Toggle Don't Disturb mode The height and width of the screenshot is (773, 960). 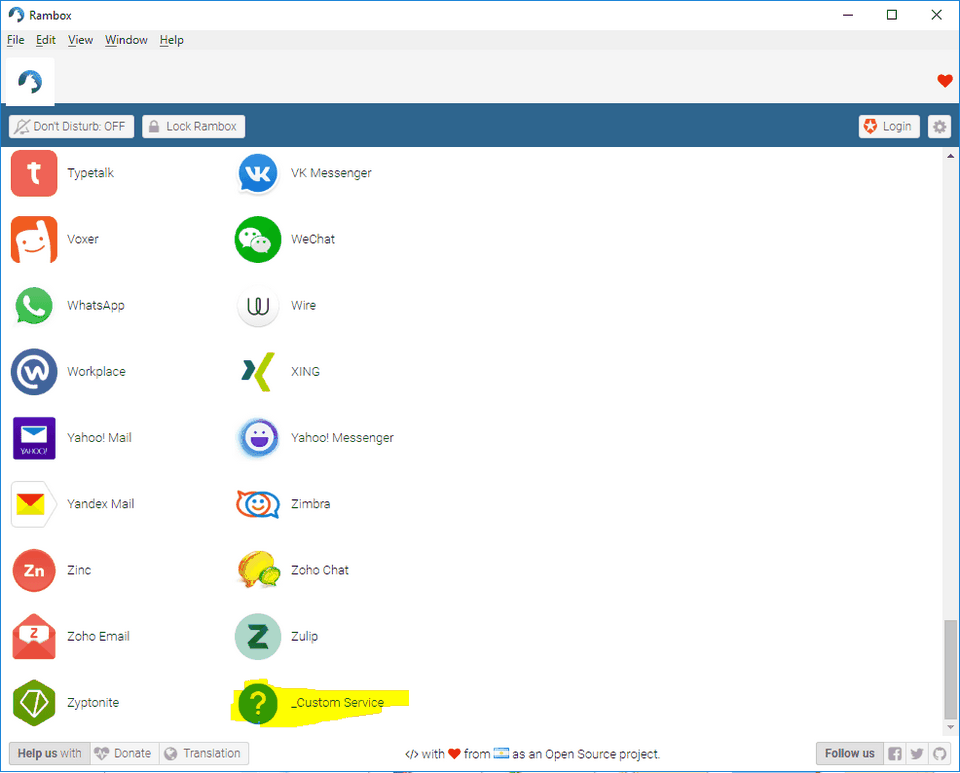[72, 127]
